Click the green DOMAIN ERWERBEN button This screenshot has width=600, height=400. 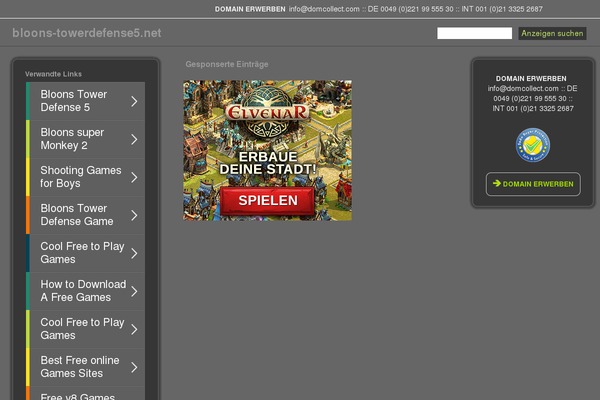pyautogui.click(x=533, y=184)
